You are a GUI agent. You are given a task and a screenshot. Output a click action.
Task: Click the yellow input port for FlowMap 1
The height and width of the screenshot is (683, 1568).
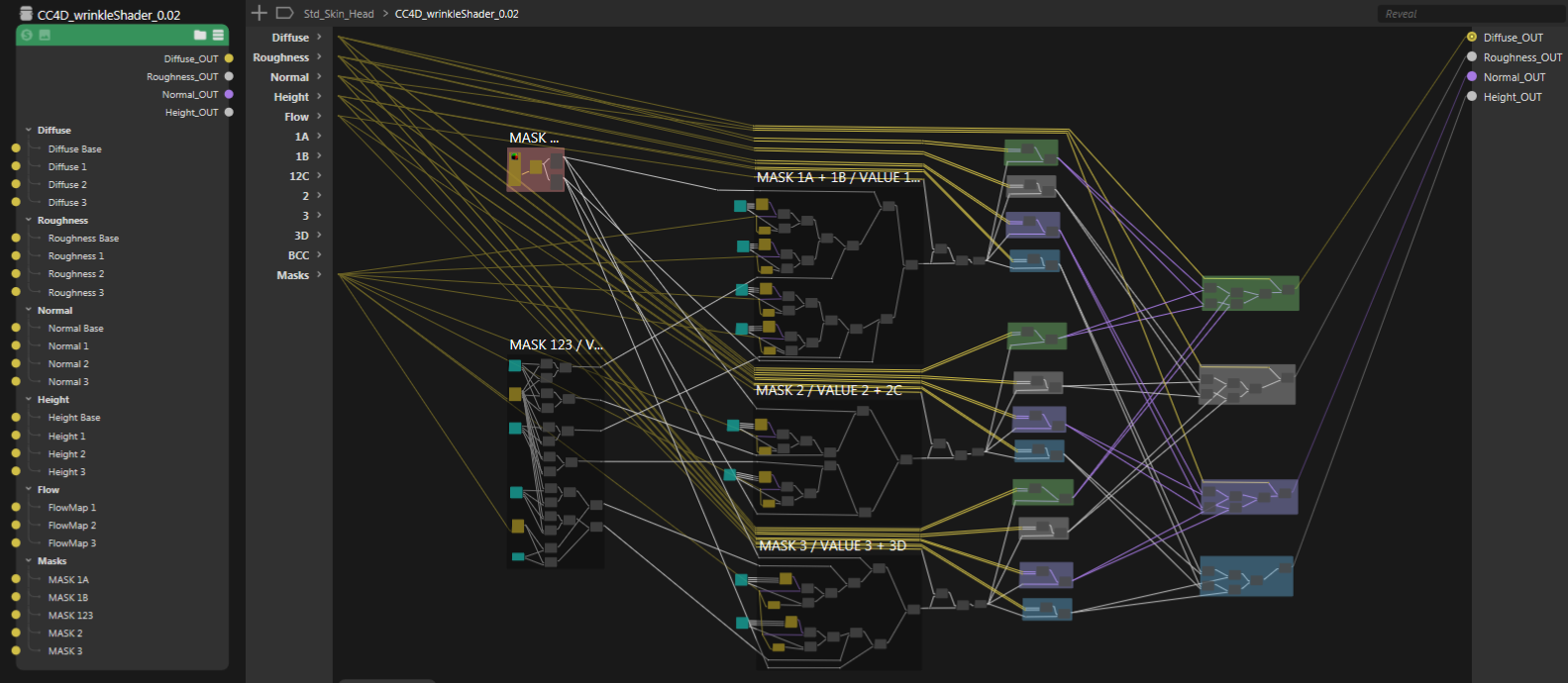(x=16, y=507)
